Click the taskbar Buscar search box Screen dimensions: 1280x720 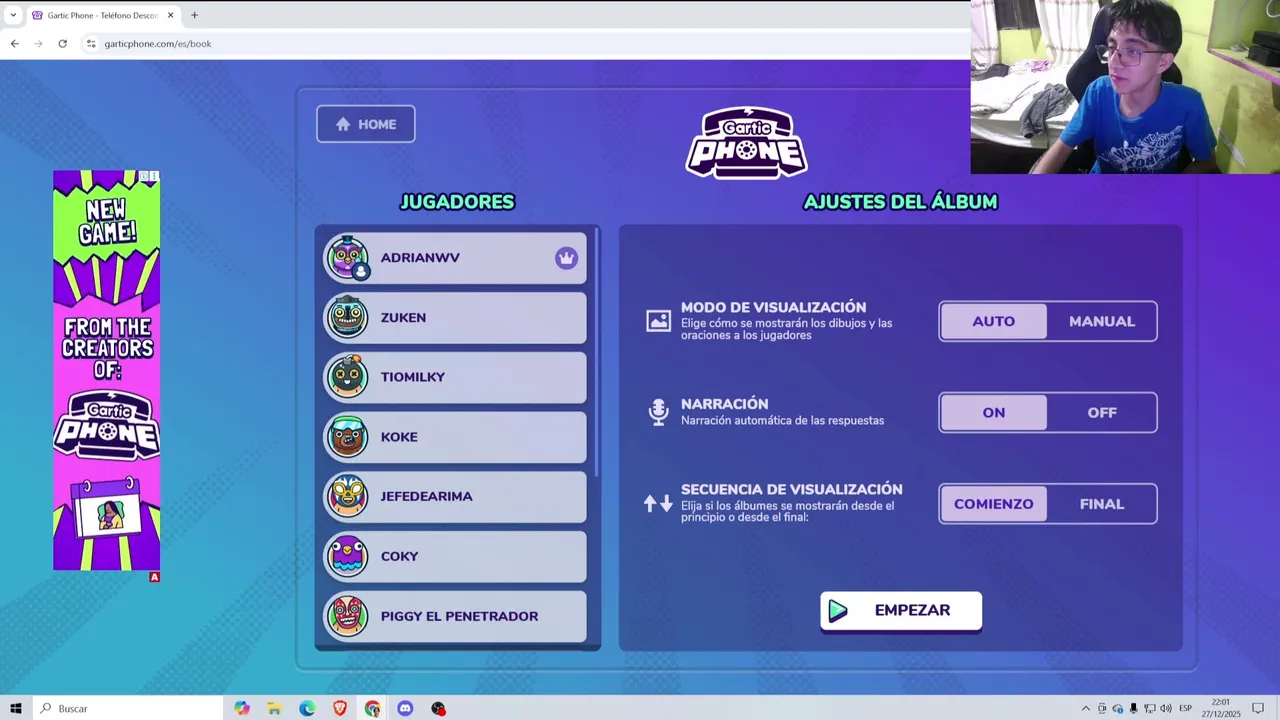point(128,708)
